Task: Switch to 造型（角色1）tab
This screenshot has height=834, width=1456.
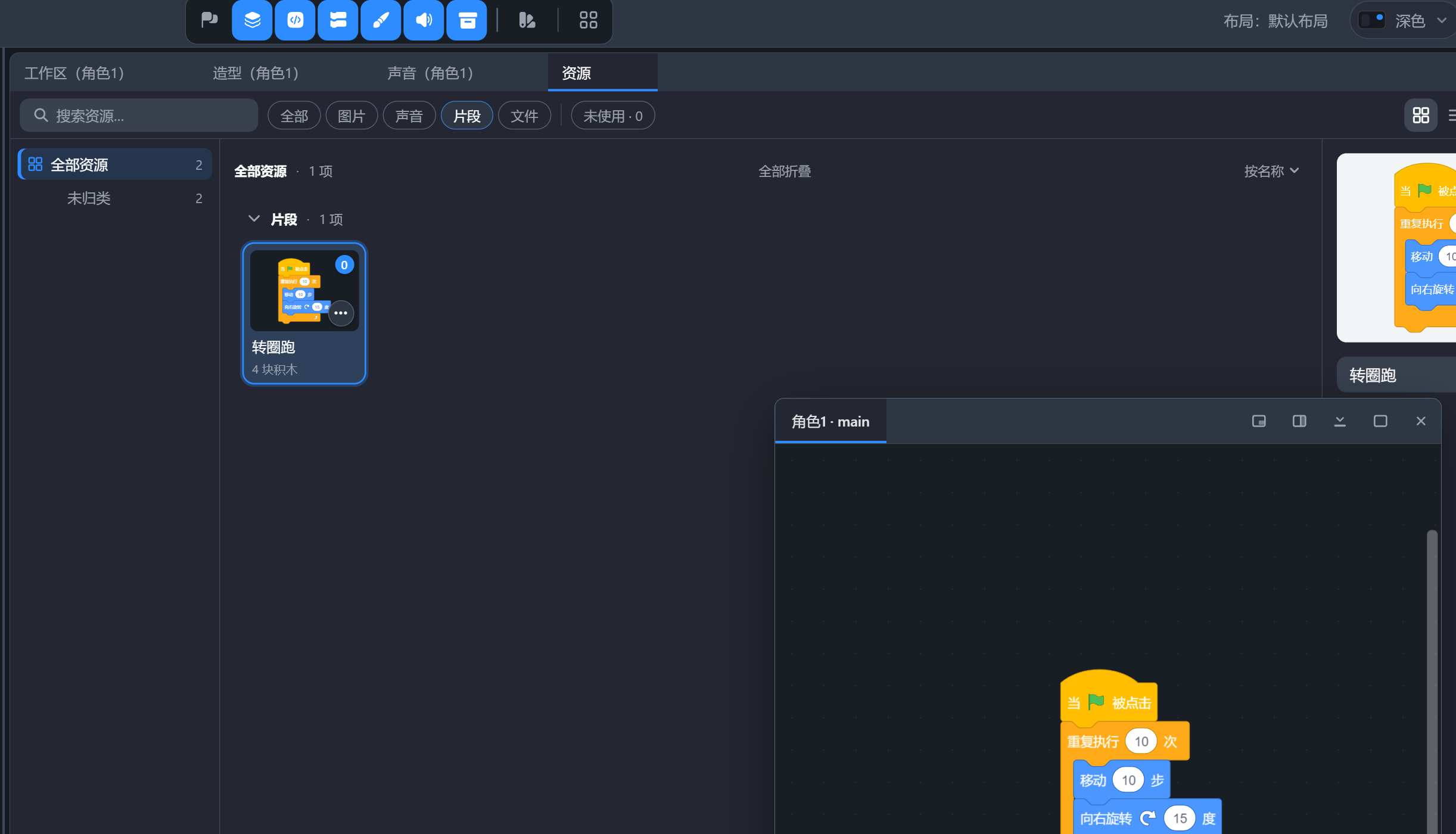Action: [256, 73]
